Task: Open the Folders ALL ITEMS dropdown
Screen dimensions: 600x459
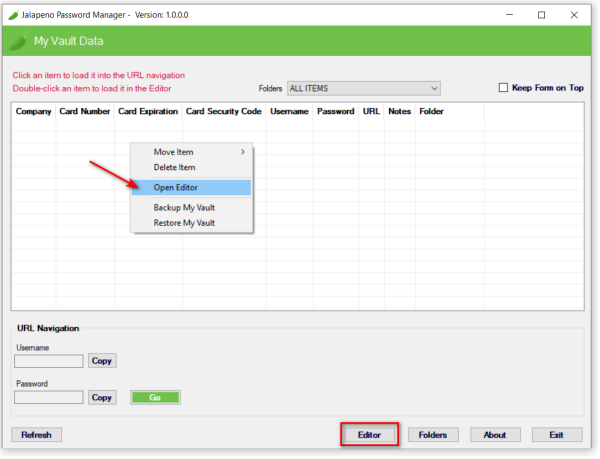Action: pos(365,88)
